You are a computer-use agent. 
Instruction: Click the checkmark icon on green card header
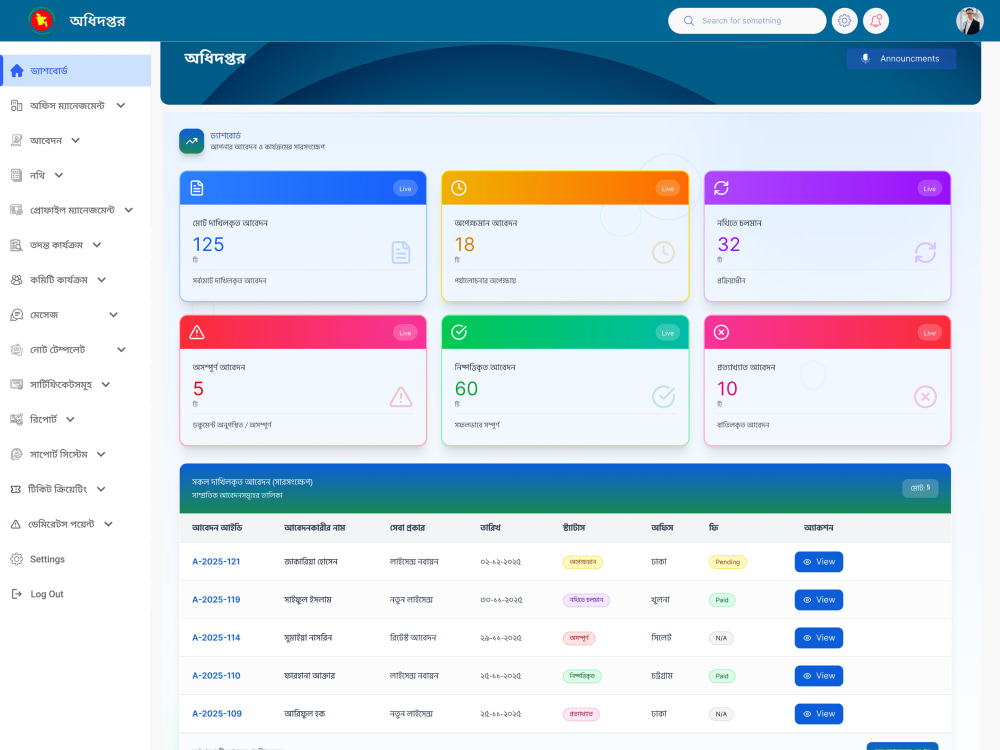pos(459,332)
